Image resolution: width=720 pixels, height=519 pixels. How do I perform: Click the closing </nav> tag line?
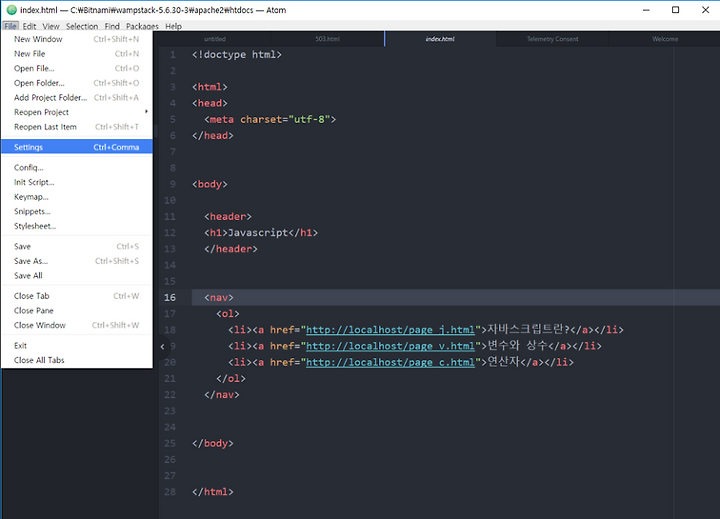pyautogui.click(x=222, y=395)
